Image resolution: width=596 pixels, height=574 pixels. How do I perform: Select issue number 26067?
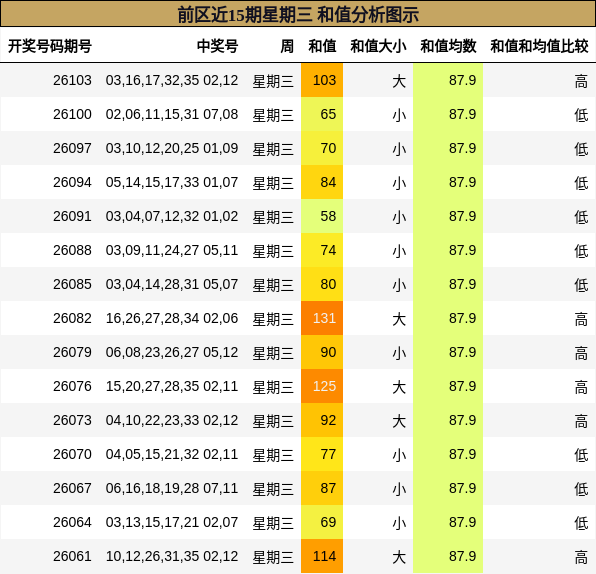pos(72,488)
